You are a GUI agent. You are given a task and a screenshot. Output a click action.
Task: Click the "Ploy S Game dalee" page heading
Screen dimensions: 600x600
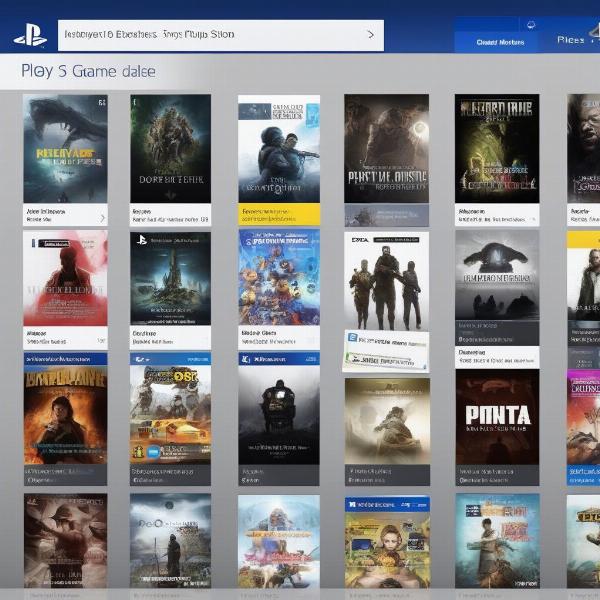[x=88, y=72]
